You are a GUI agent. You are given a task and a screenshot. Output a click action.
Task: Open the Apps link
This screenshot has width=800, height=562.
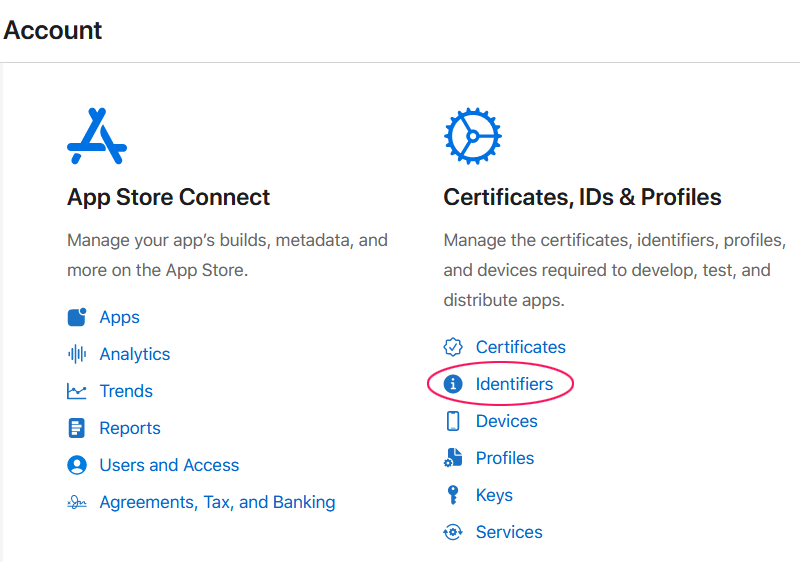[119, 317]
